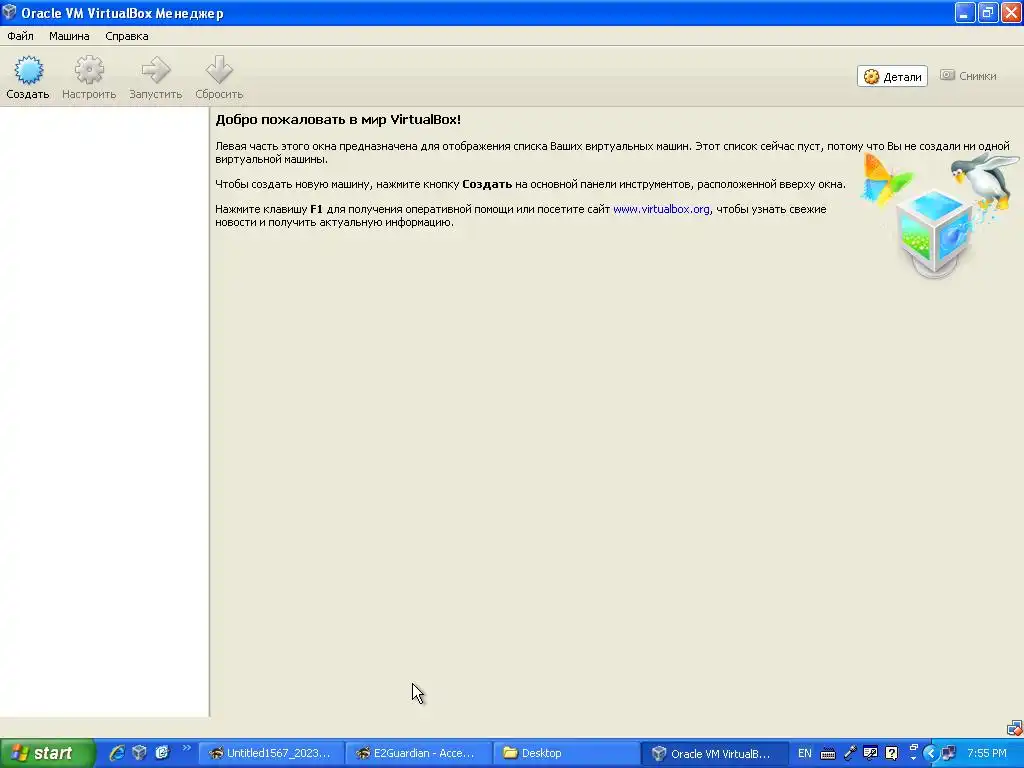The width and height of the screenshot is (1024, 768).
Task: Click the status bar icon at bottom right
Action: (x=1014, y=727)
